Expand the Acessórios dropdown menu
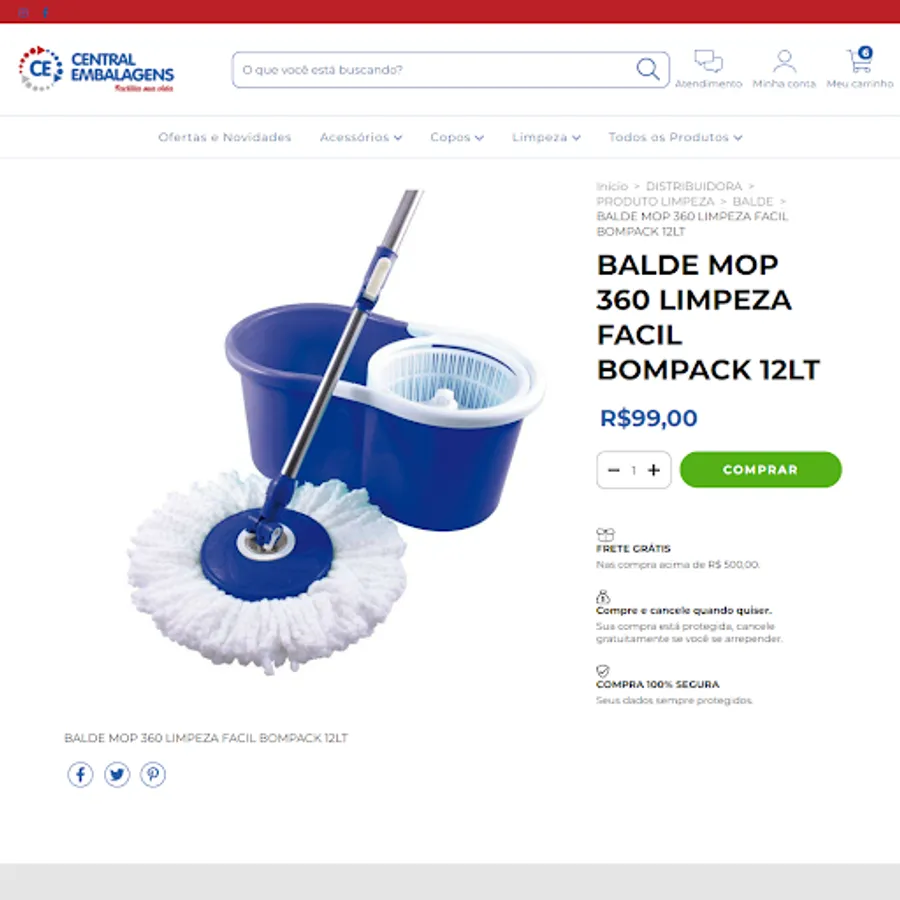This screenshot has height=900, width=900. (x=361, y=137)
